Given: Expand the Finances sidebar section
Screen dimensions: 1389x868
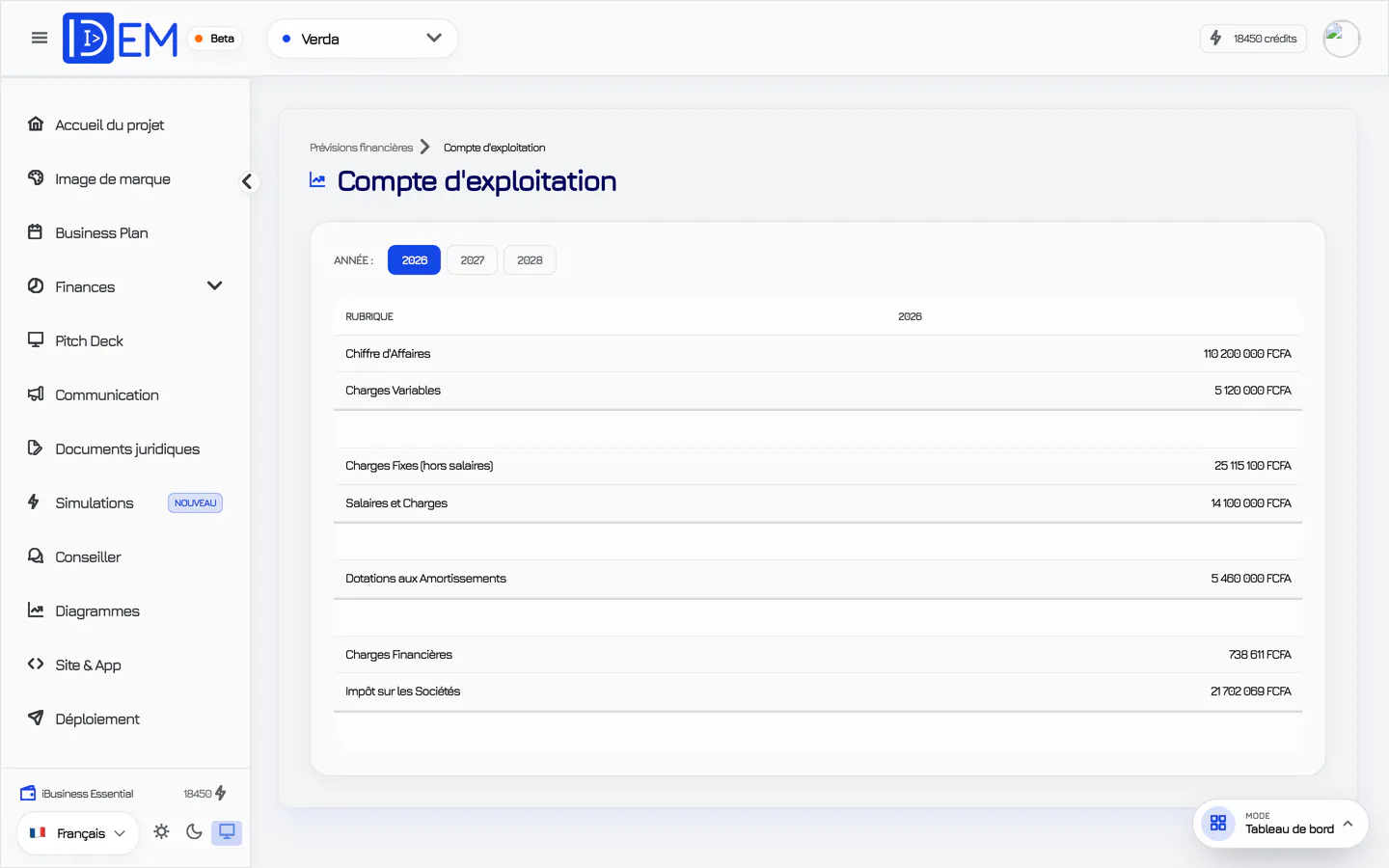Looking at the screenshot, I should pos(125,286).
